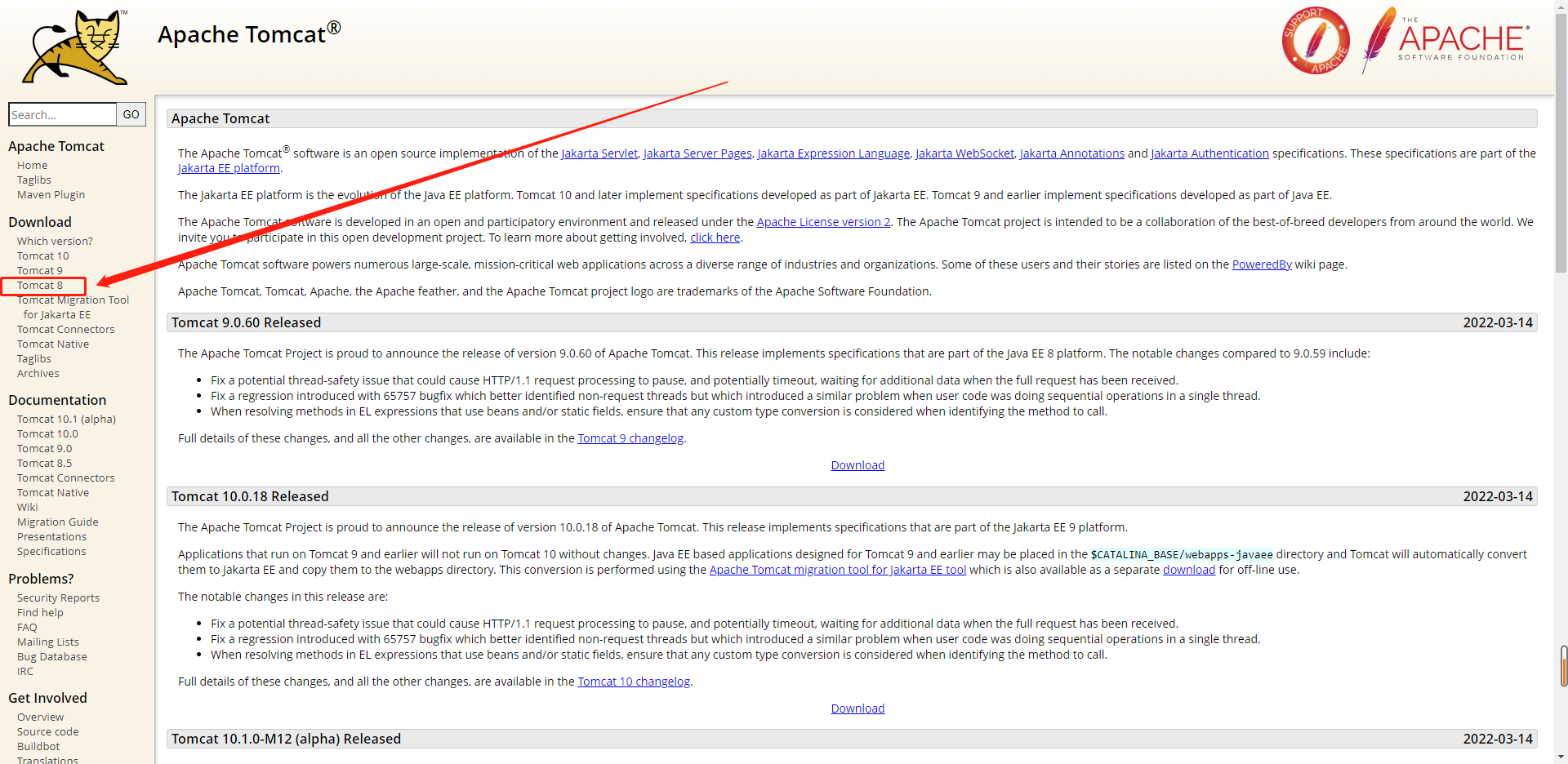Open Which version? link

click(x=55, y=241)
